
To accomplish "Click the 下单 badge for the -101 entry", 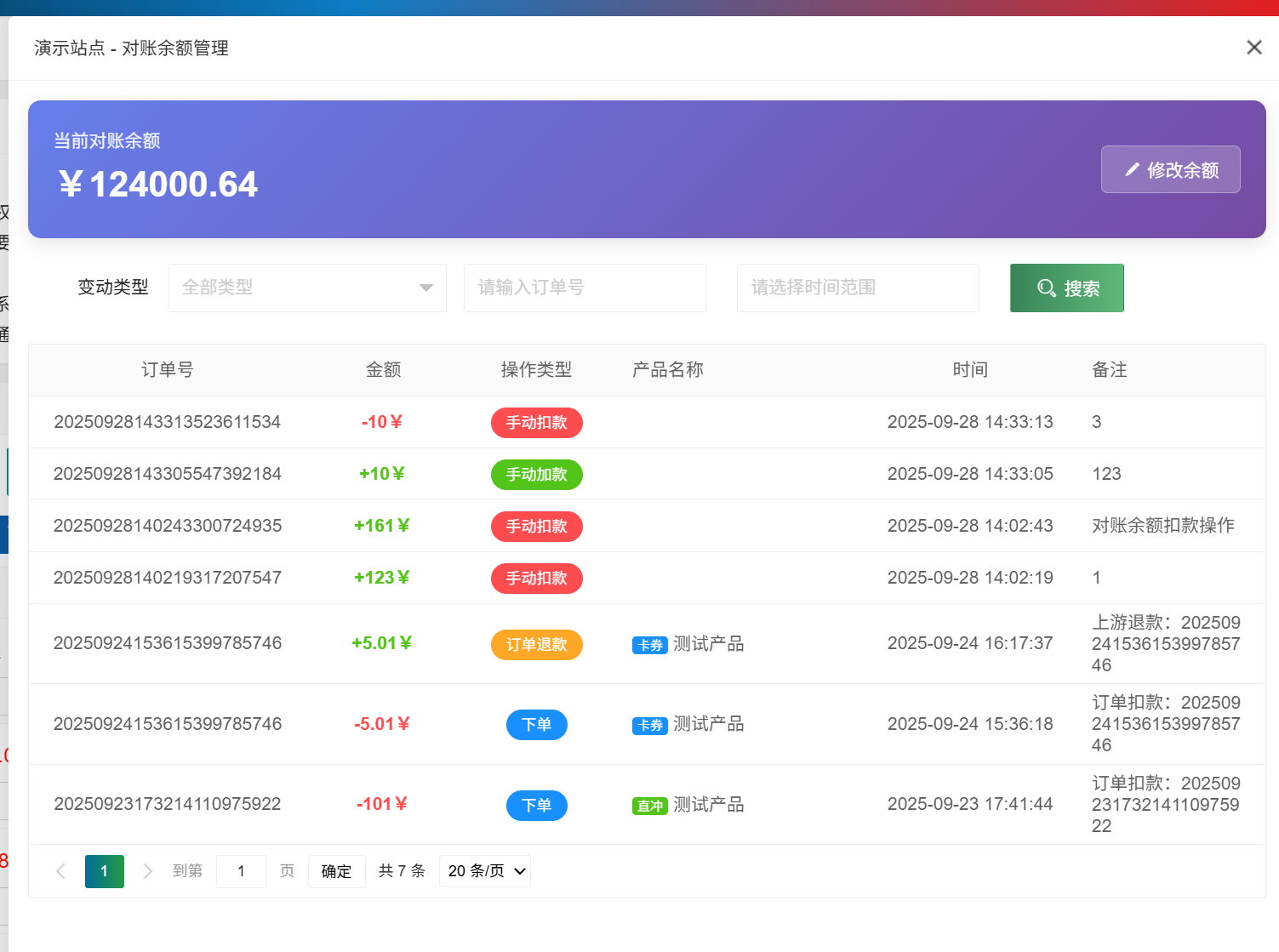I will click(x=536, y=805).
